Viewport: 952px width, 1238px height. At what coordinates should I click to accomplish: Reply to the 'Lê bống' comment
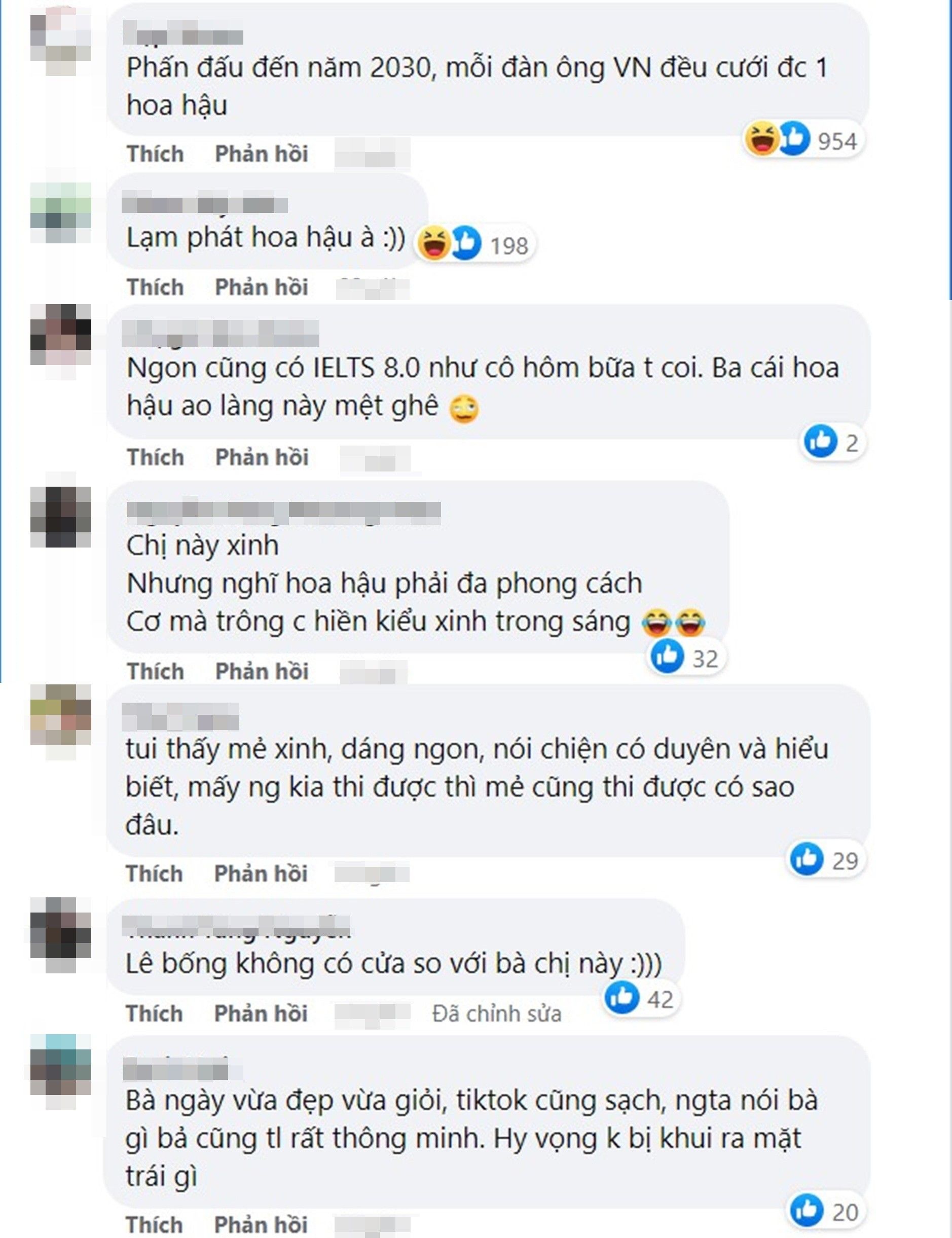261,1013
